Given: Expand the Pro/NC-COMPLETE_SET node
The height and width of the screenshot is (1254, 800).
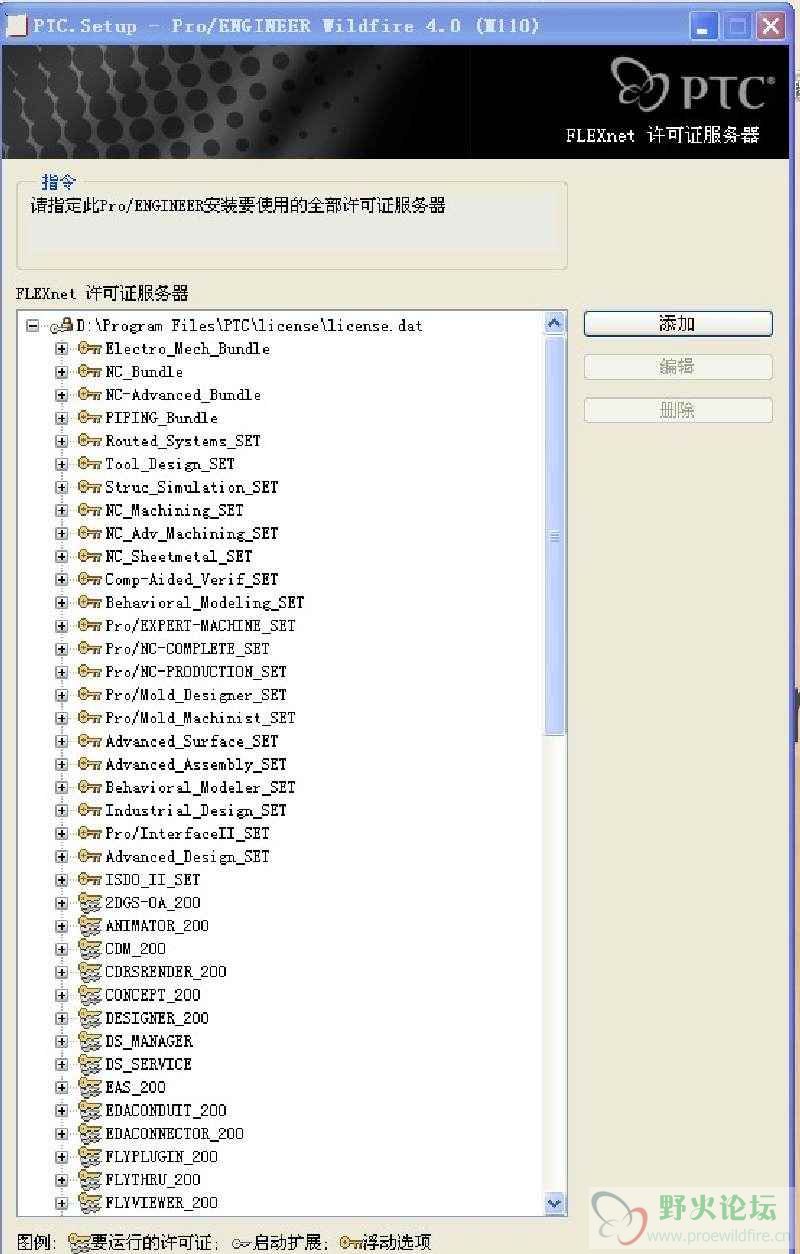Looking at the screenshot, I should point(61,648).
